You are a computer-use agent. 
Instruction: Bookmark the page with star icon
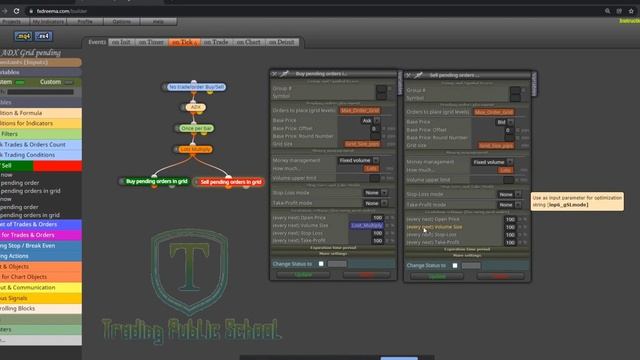[x=631, y=11]
